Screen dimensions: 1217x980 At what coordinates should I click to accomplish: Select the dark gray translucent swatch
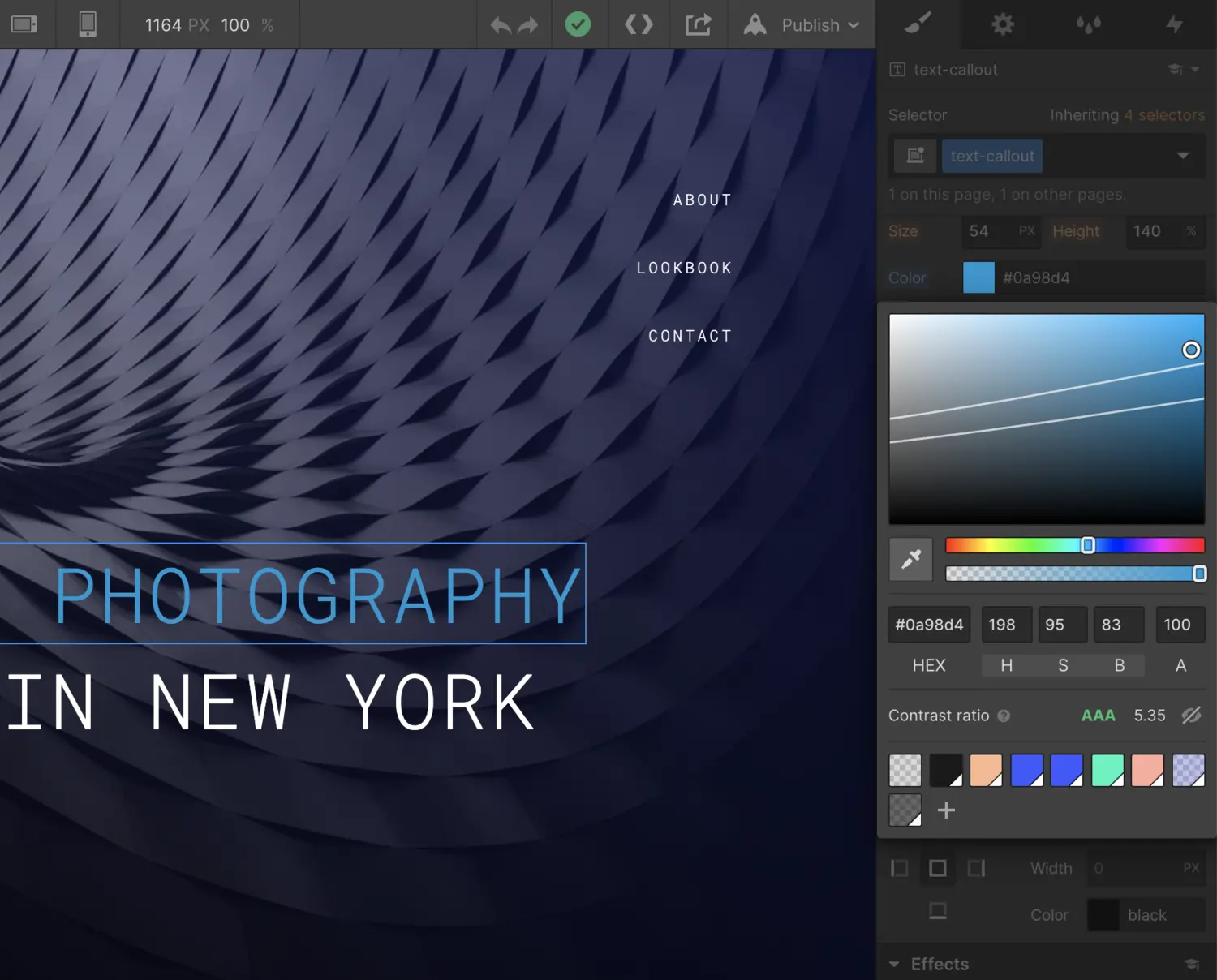click(905, 810)
